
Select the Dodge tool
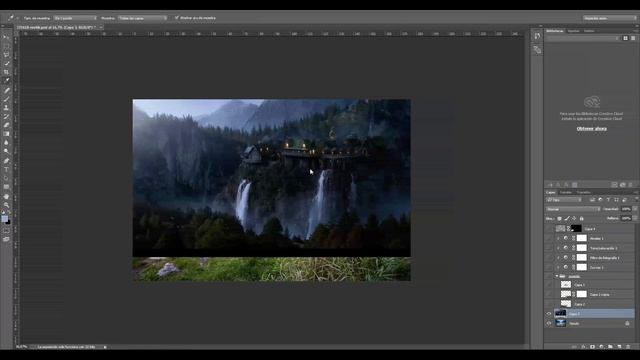[6, 151]
